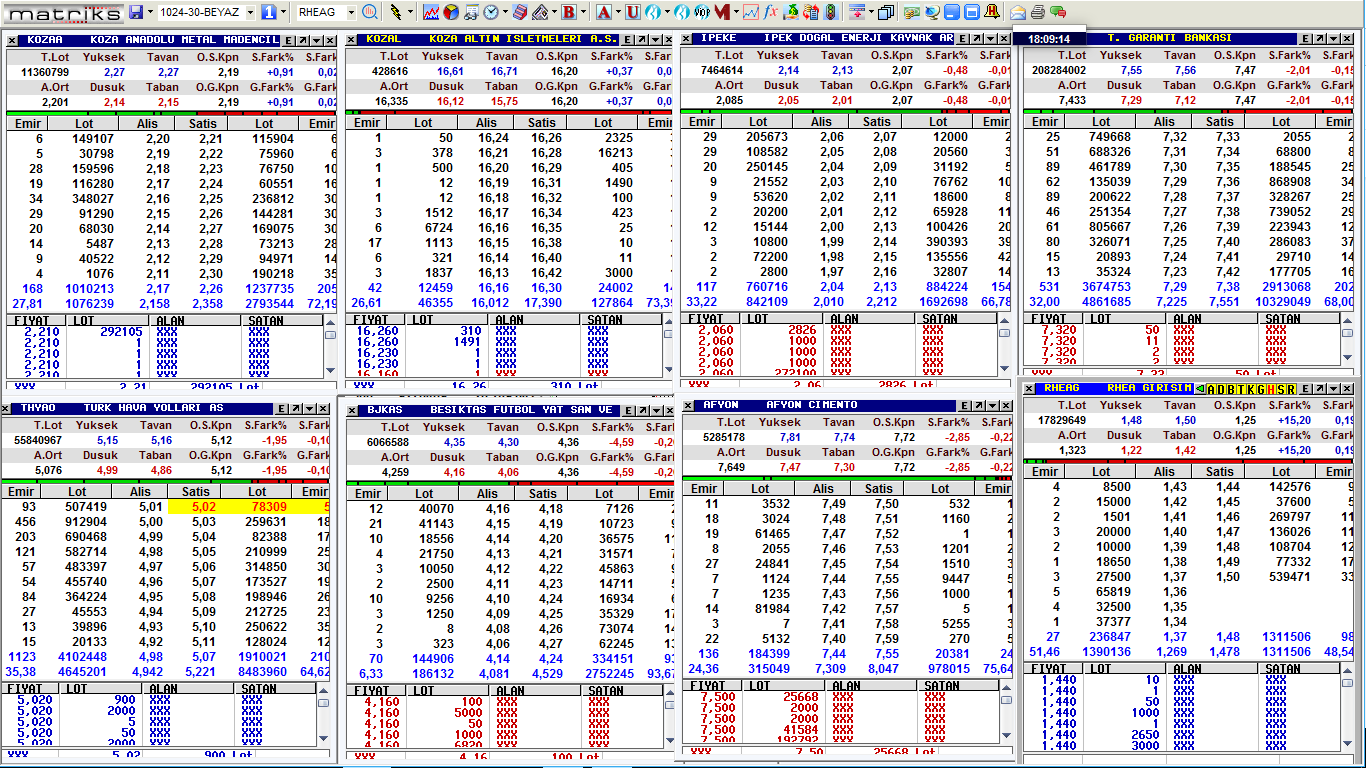
Task: Open the envelope messages icon
Action: pyautogui.click(x=1018, y=13)
